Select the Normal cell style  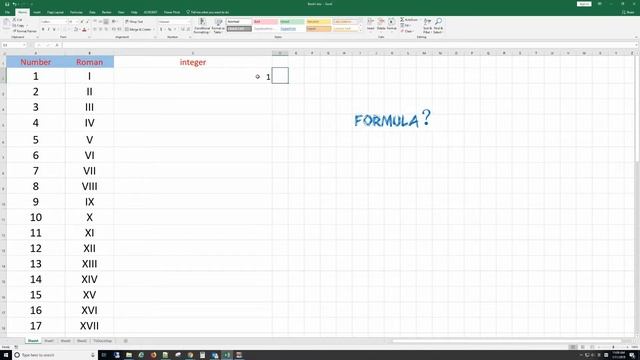tap(239, 21)
